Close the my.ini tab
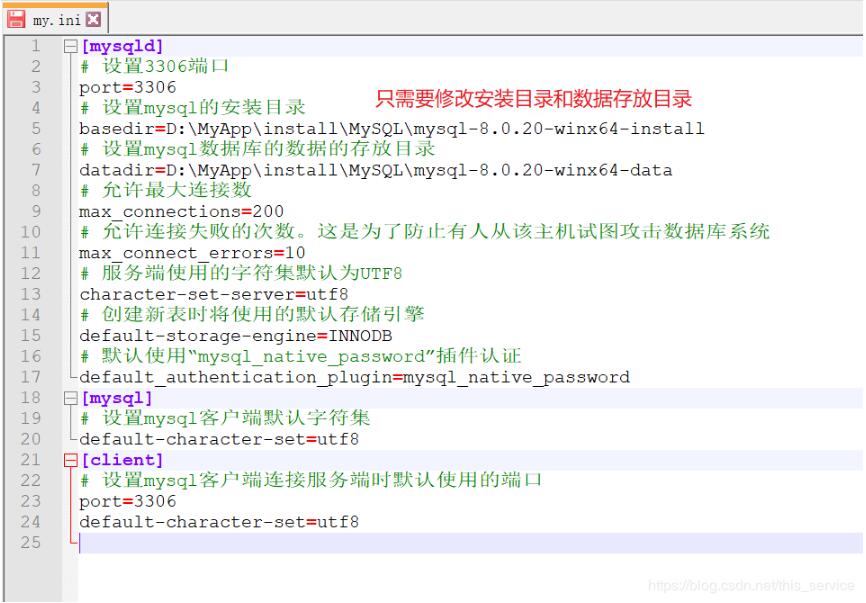 pos(94,19)
